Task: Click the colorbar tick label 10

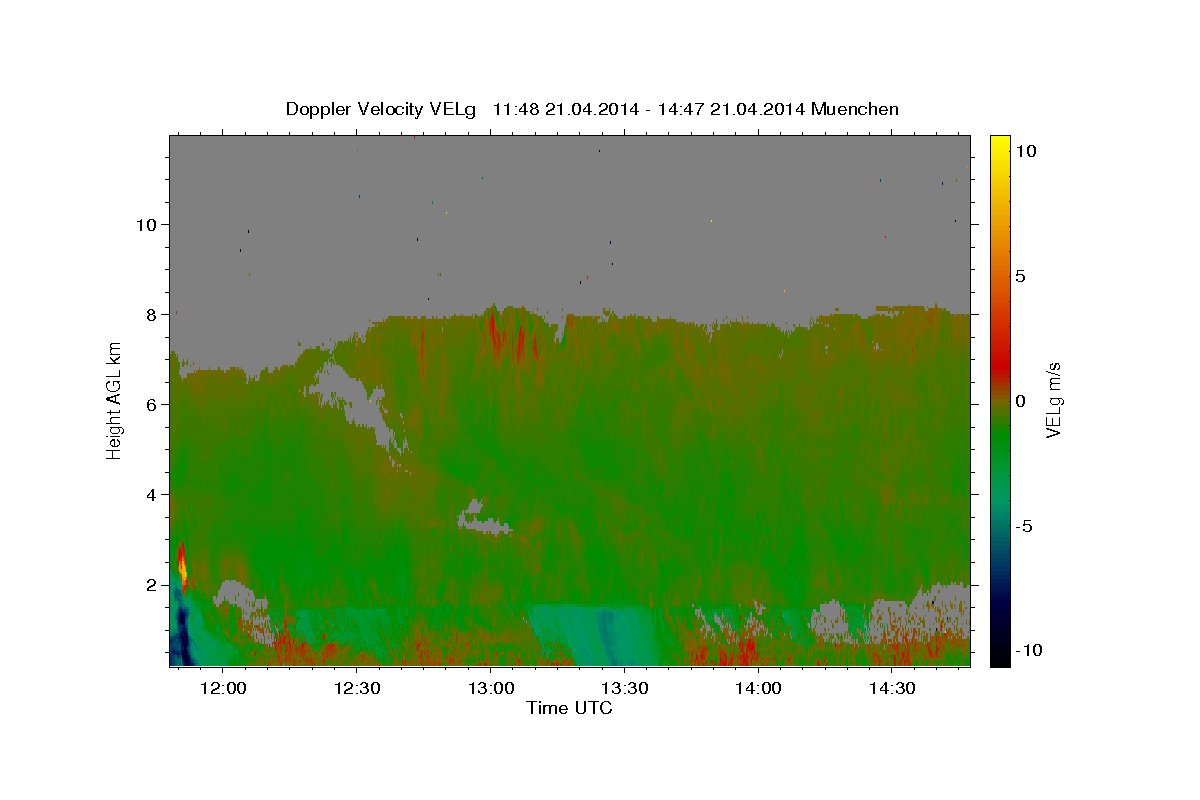Action: (x=1026, y=150)
